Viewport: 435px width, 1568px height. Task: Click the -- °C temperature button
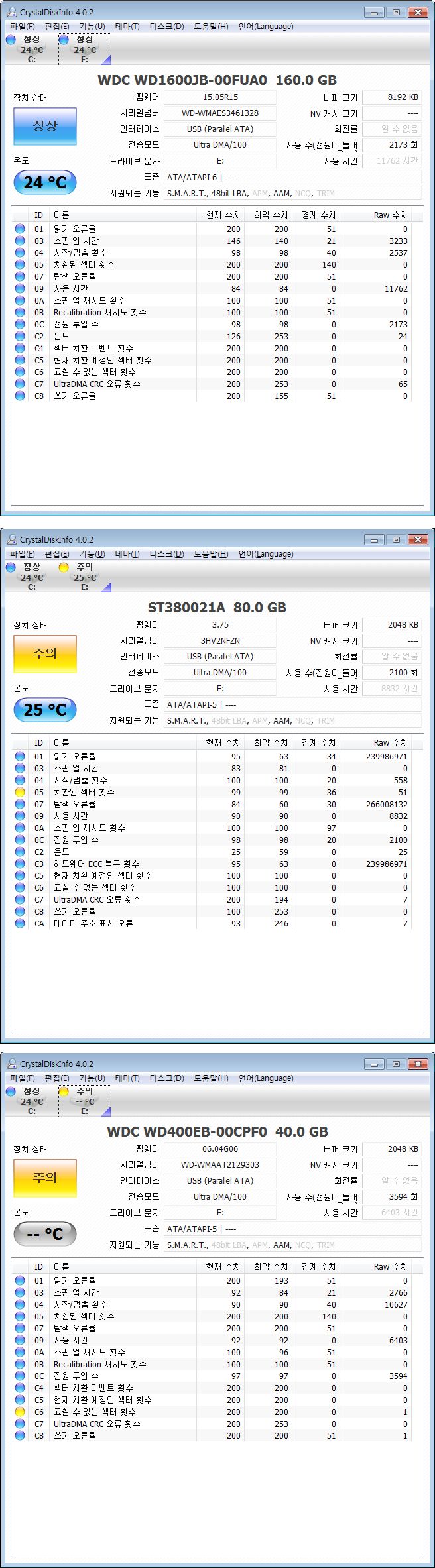pyautogui.click(x=45, y=1234)
